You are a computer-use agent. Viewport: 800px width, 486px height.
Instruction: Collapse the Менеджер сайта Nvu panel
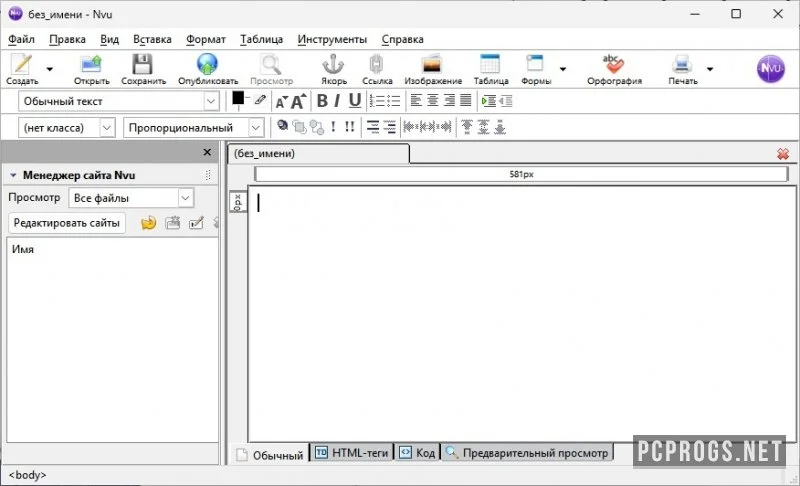pyautogui.click(x=13, y=175)
